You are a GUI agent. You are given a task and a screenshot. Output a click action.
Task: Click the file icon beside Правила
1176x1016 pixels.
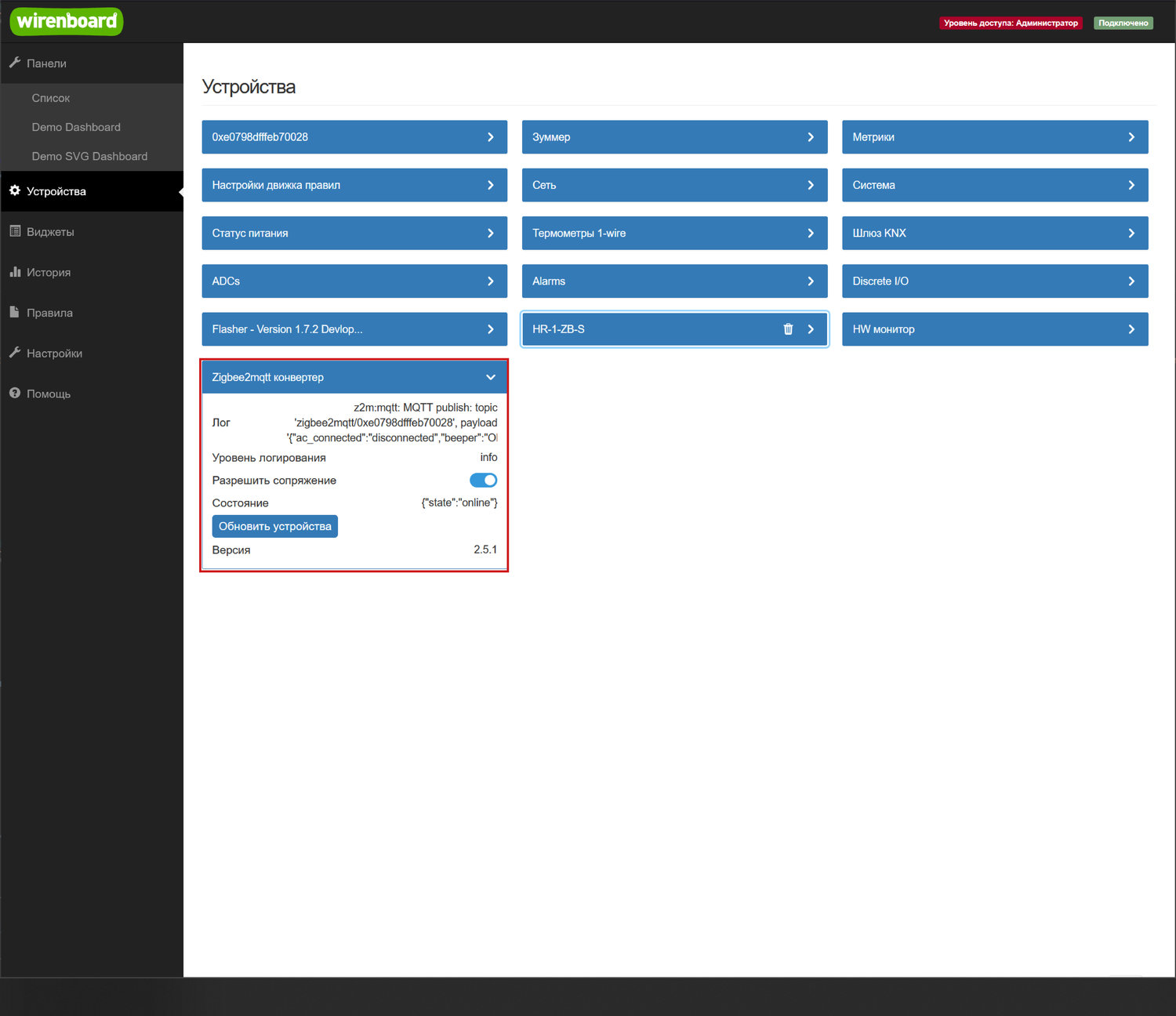15,312
